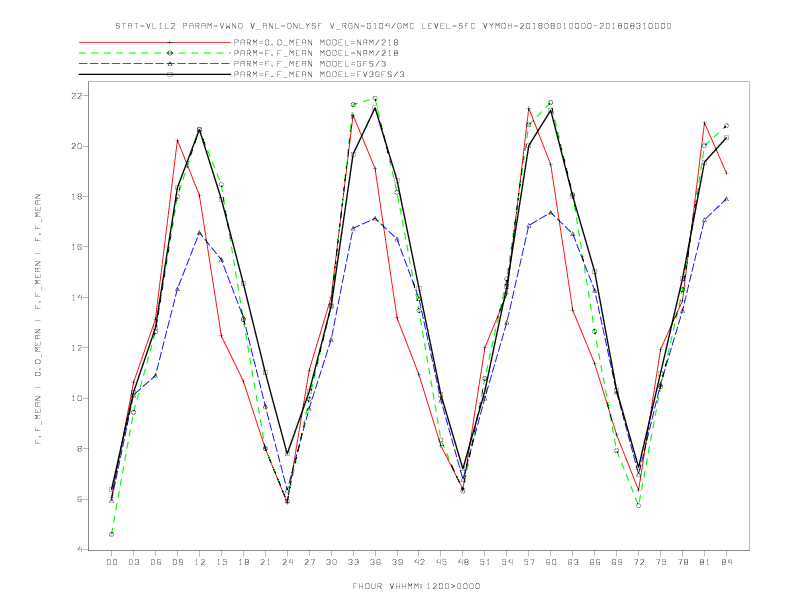Click x-axis tick label 57
This screenshot has width=792, height=612.
[529, 562]
